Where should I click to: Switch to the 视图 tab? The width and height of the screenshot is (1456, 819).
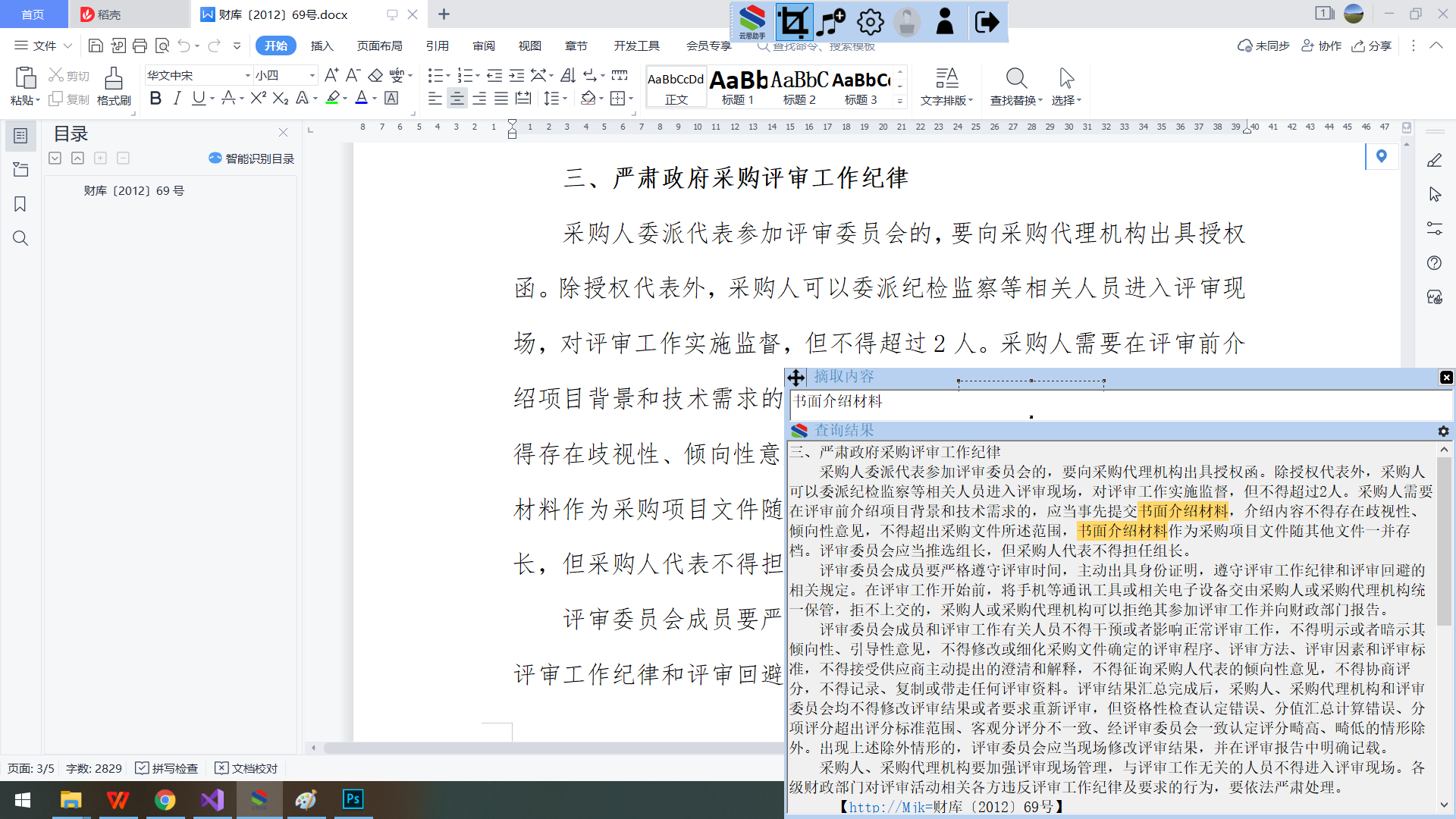529,45
